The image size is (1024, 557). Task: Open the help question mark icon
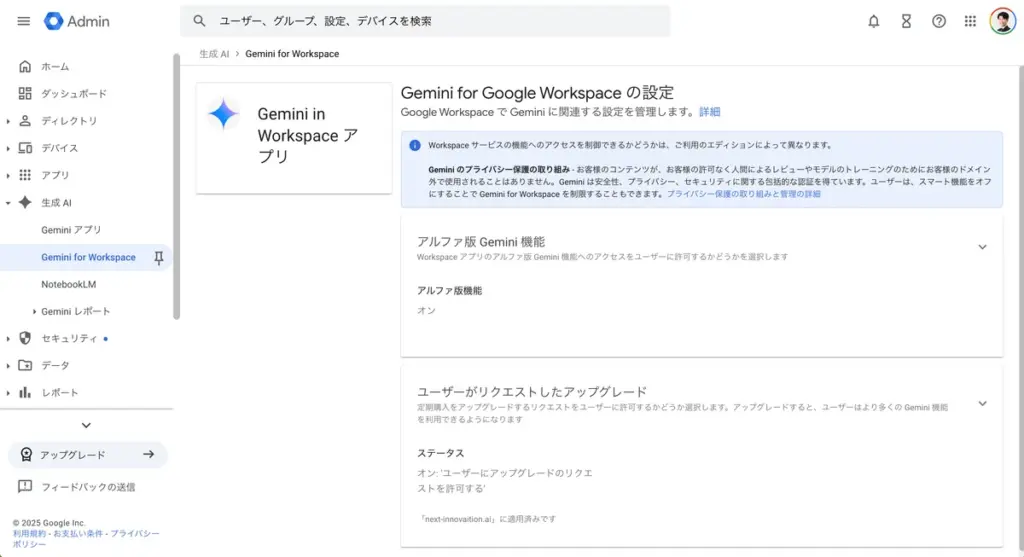pos(939,21)
